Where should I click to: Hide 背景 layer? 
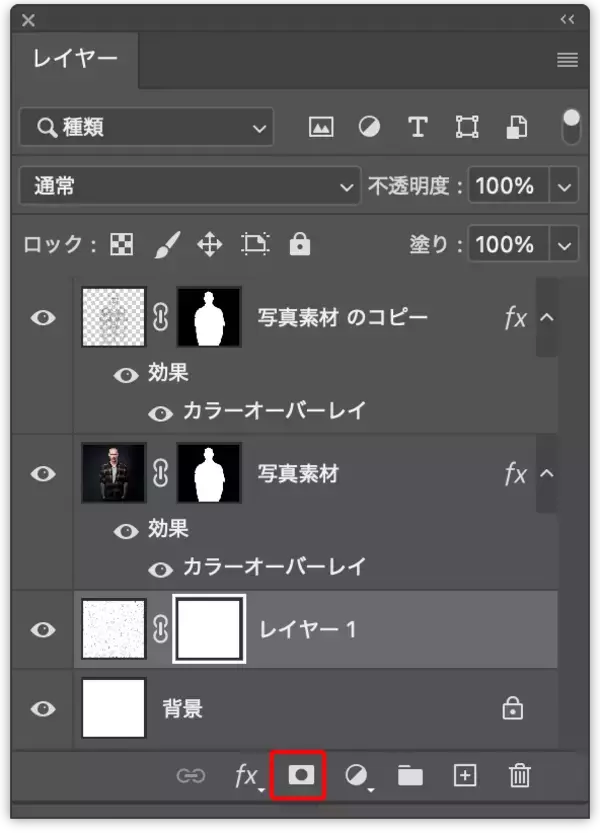pos(43,708)
